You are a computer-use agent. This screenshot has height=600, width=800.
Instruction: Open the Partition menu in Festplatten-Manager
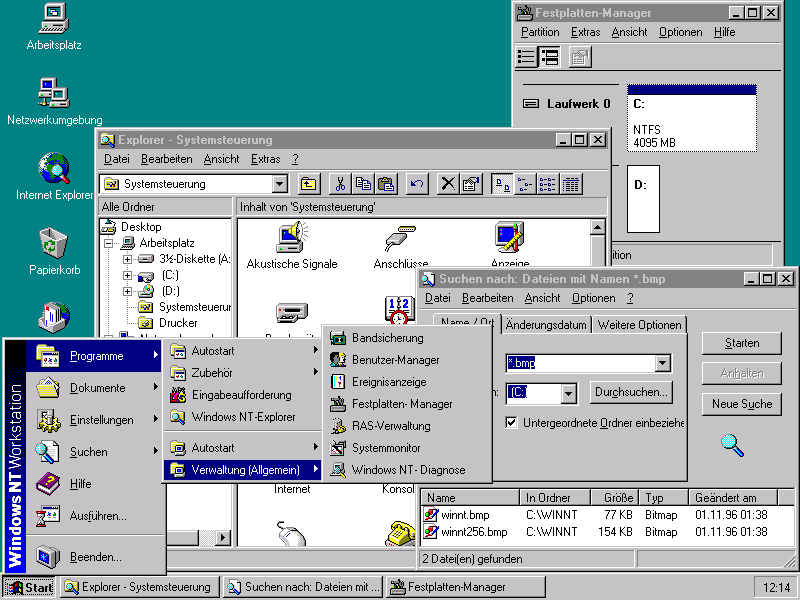coord(539,32)
